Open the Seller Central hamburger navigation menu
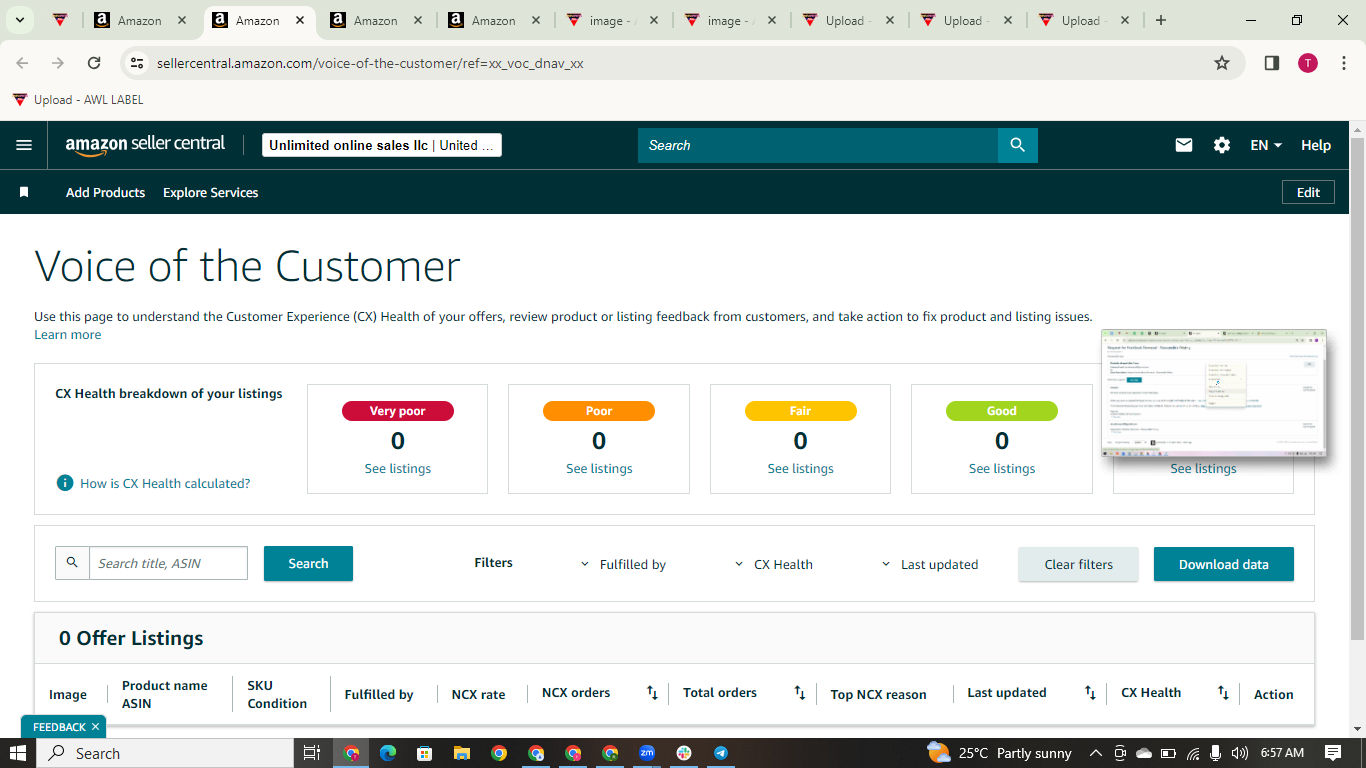1366x768 pixels. pyautogui.click(x=24, y=145)
